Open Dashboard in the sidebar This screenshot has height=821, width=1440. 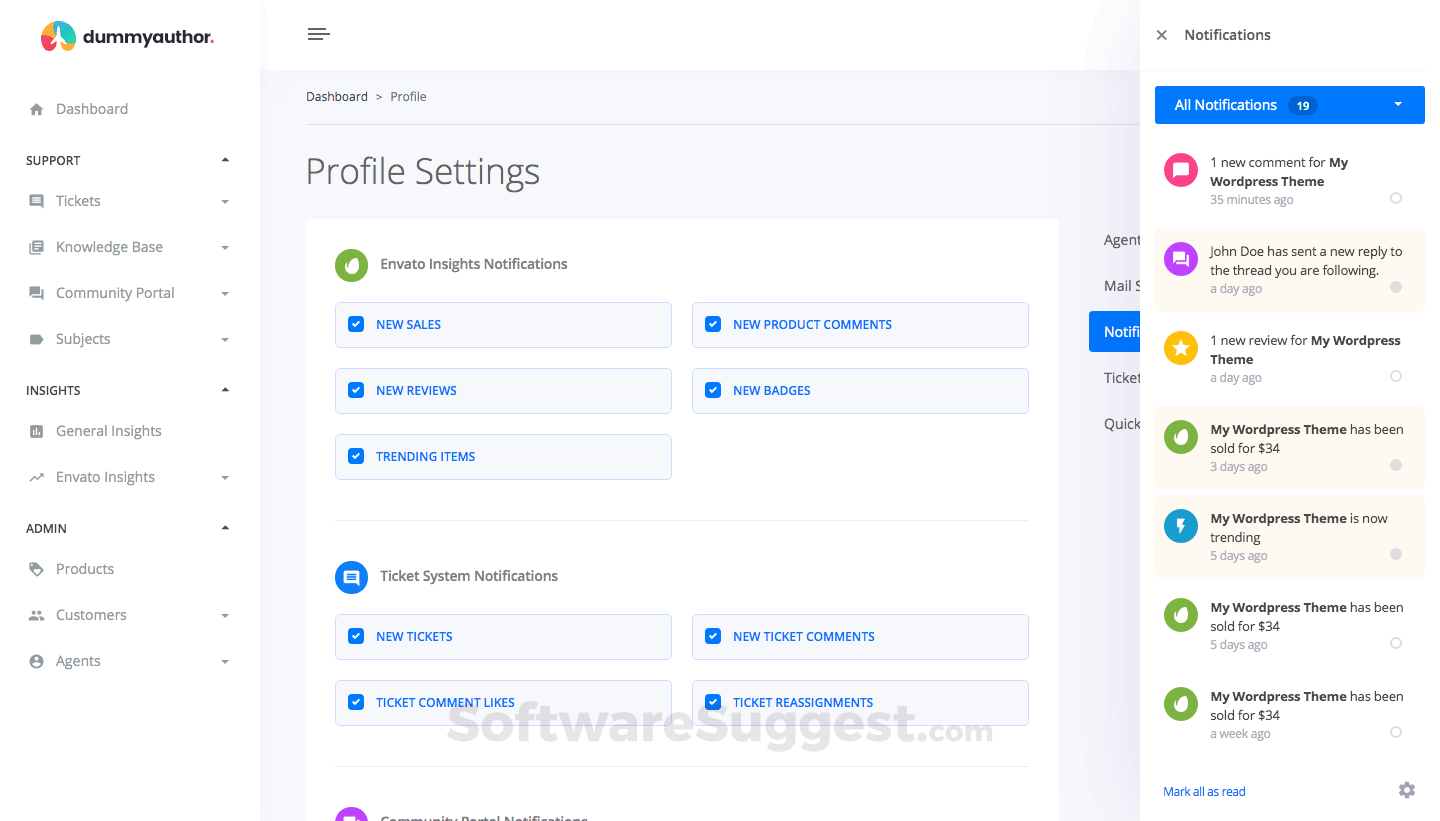point(92,109)
